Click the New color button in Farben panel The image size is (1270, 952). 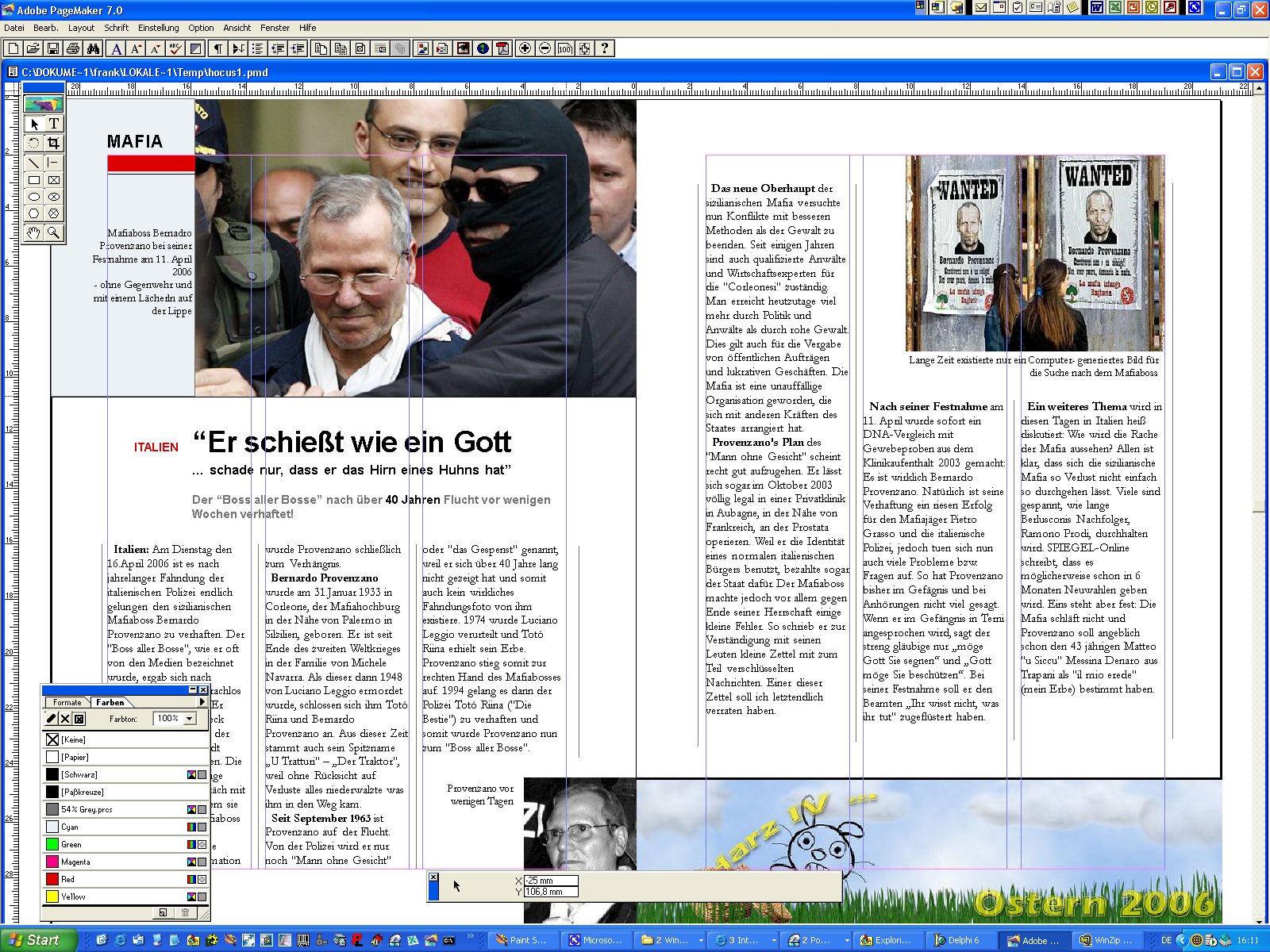tap(163, 912)
